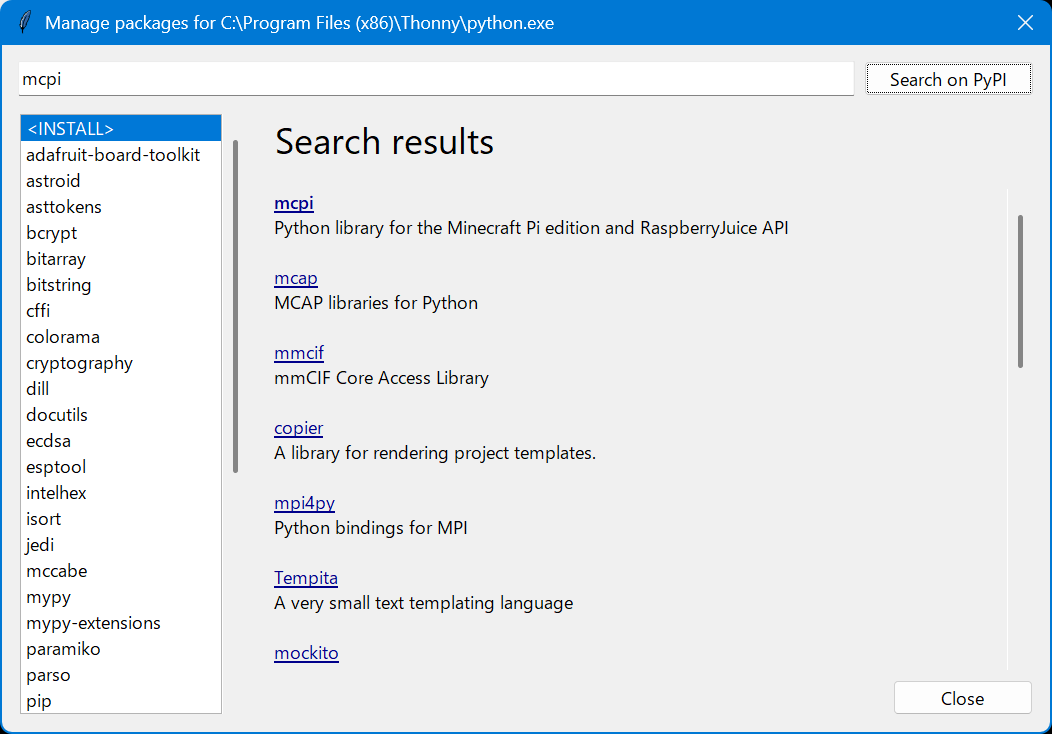This screenshot has width=1052, height=734.
Task: Focus the package search field containing mcpi
Action: [x=436, y=79]
